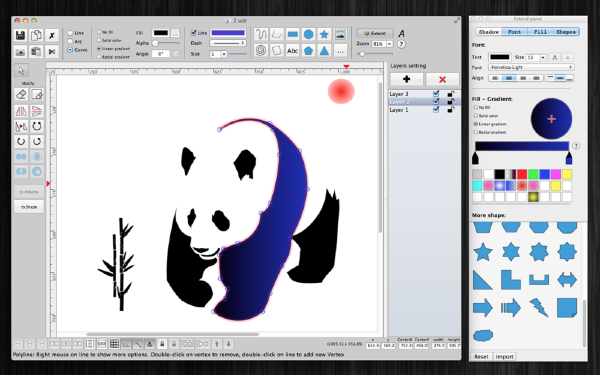Click the Alpha slider handle

click(x=155, y=43)
